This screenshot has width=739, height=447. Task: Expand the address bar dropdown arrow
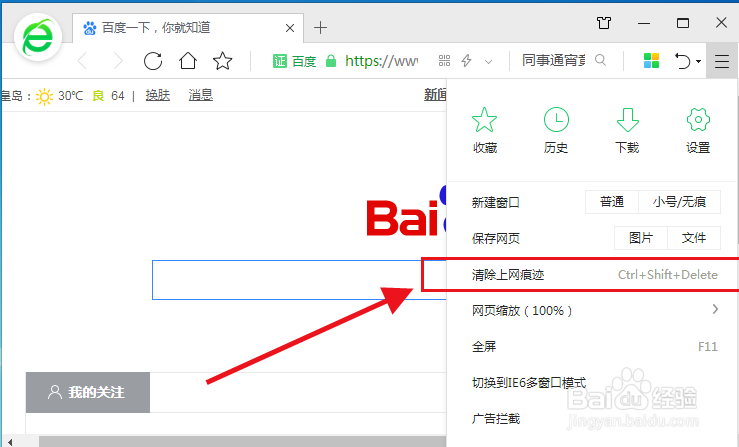[488, 61]
